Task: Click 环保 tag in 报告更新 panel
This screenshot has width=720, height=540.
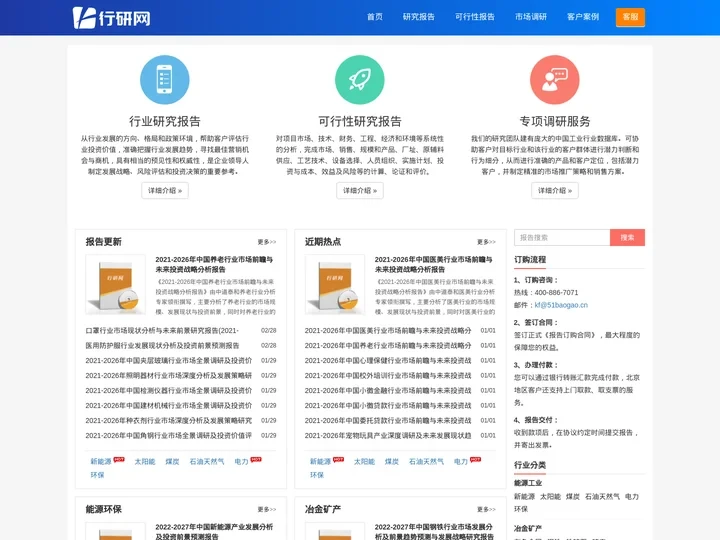Action: point(97,475)
